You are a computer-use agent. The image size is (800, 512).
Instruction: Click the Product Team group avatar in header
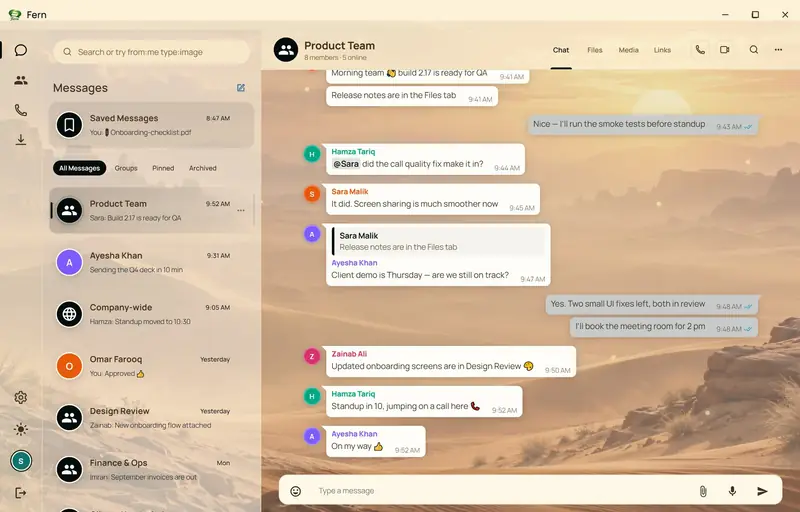click(x=286, y=50)
